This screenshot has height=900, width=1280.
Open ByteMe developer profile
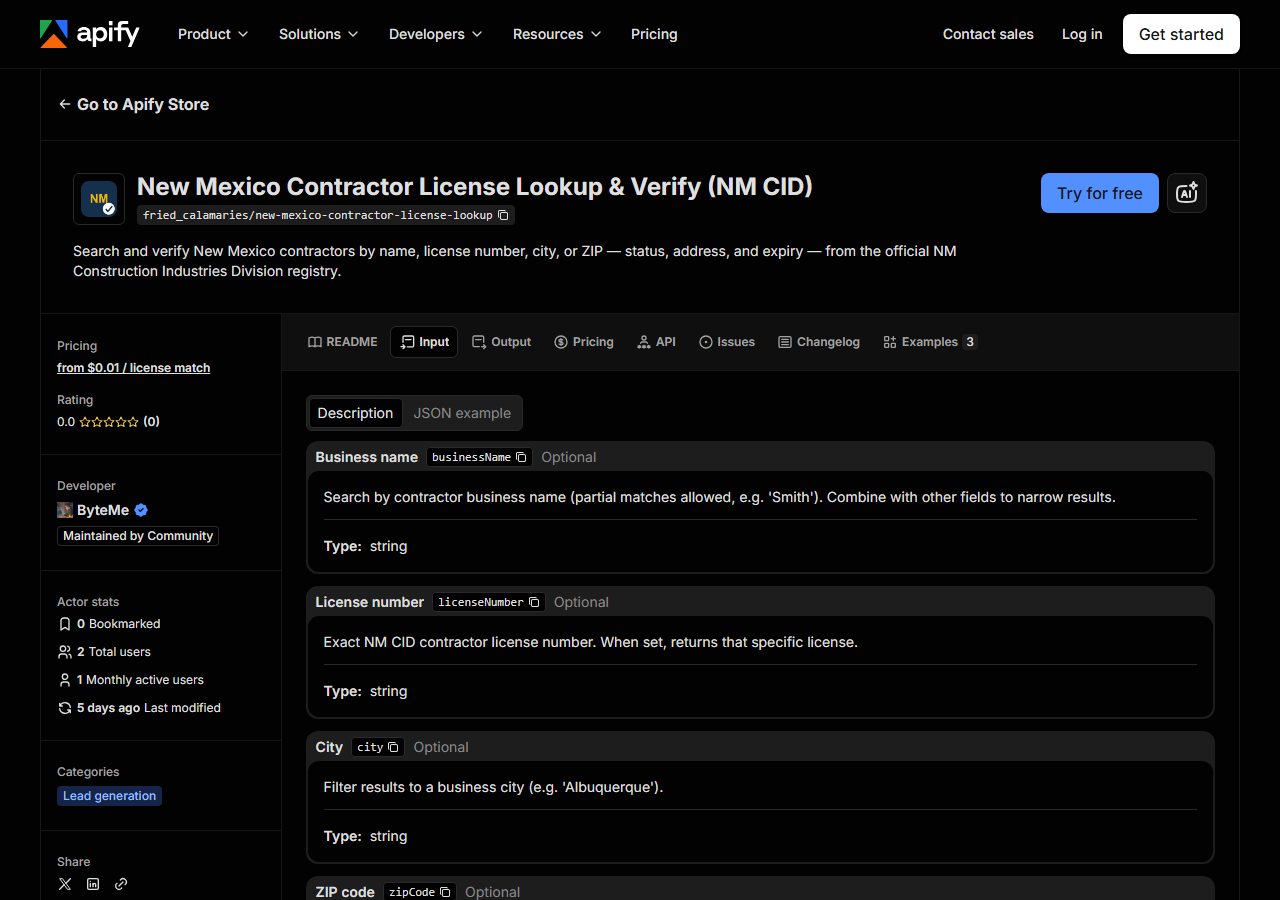(x=103, y=510)
